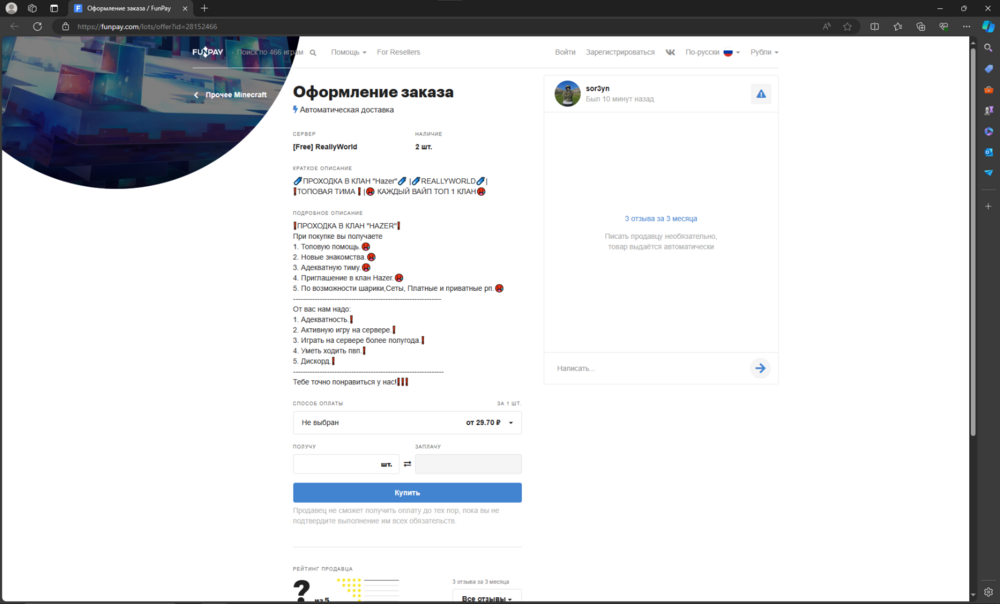Select the Автоматическая доставка label
Image resolution: width=1000 pixels, height=604 pixels.
pyautogui.click(x=346, y=110)
